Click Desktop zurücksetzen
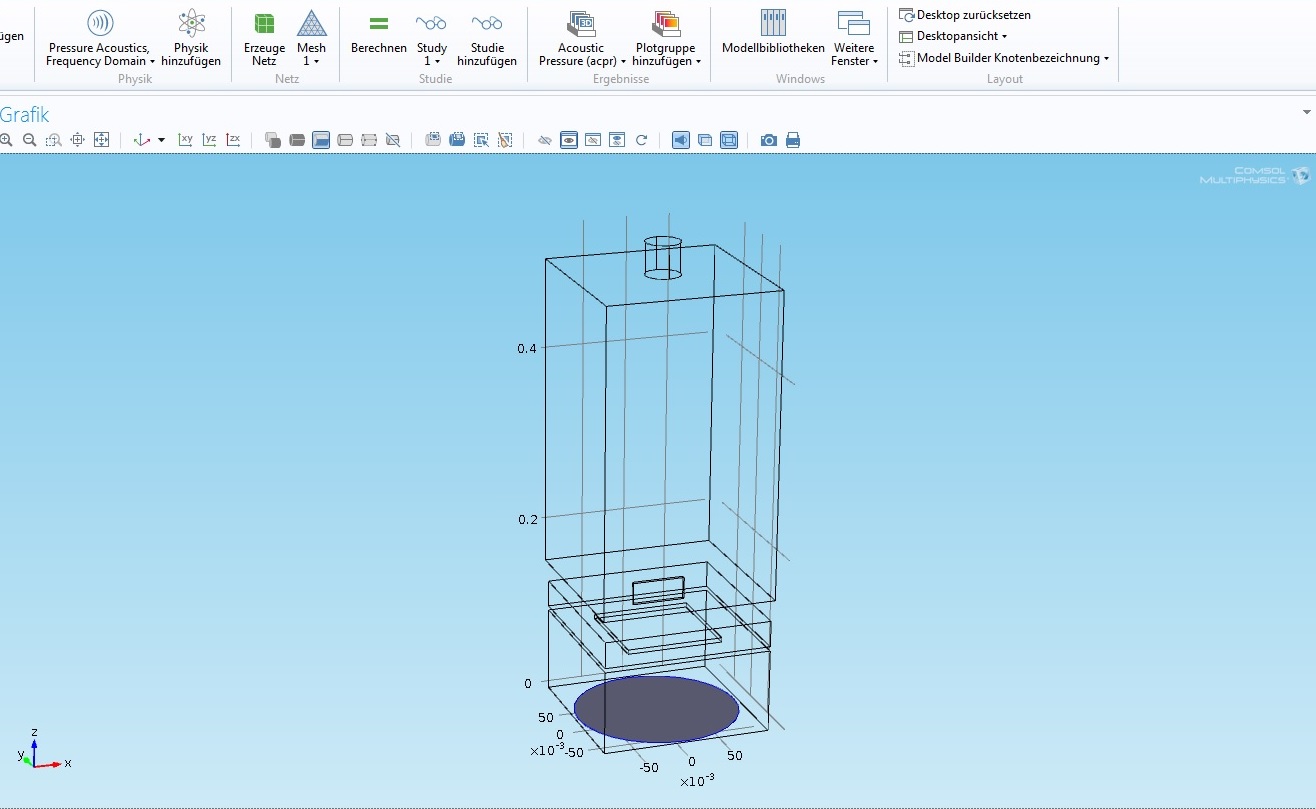The image size is (1316, 809). tap(972, 15)
